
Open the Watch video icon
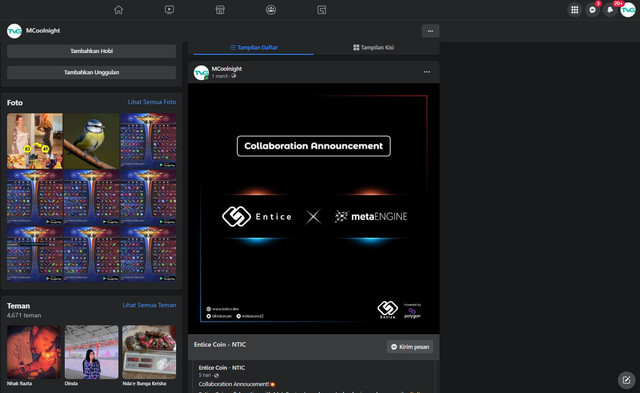(x=169, y=9)
